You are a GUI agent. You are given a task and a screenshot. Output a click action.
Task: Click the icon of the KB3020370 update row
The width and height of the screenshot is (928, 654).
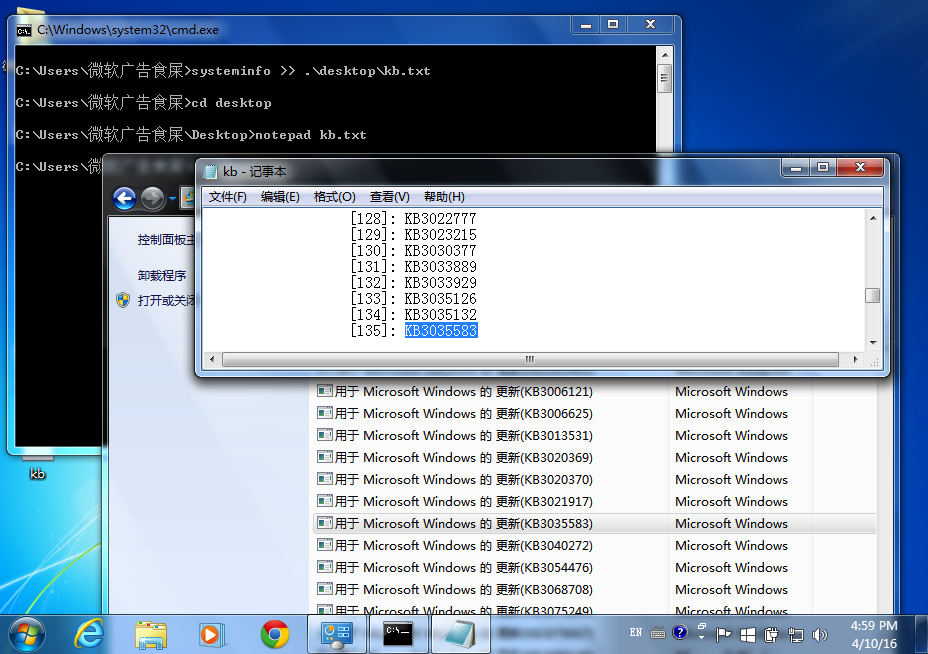pyautogui.click(x=324, y=479)
